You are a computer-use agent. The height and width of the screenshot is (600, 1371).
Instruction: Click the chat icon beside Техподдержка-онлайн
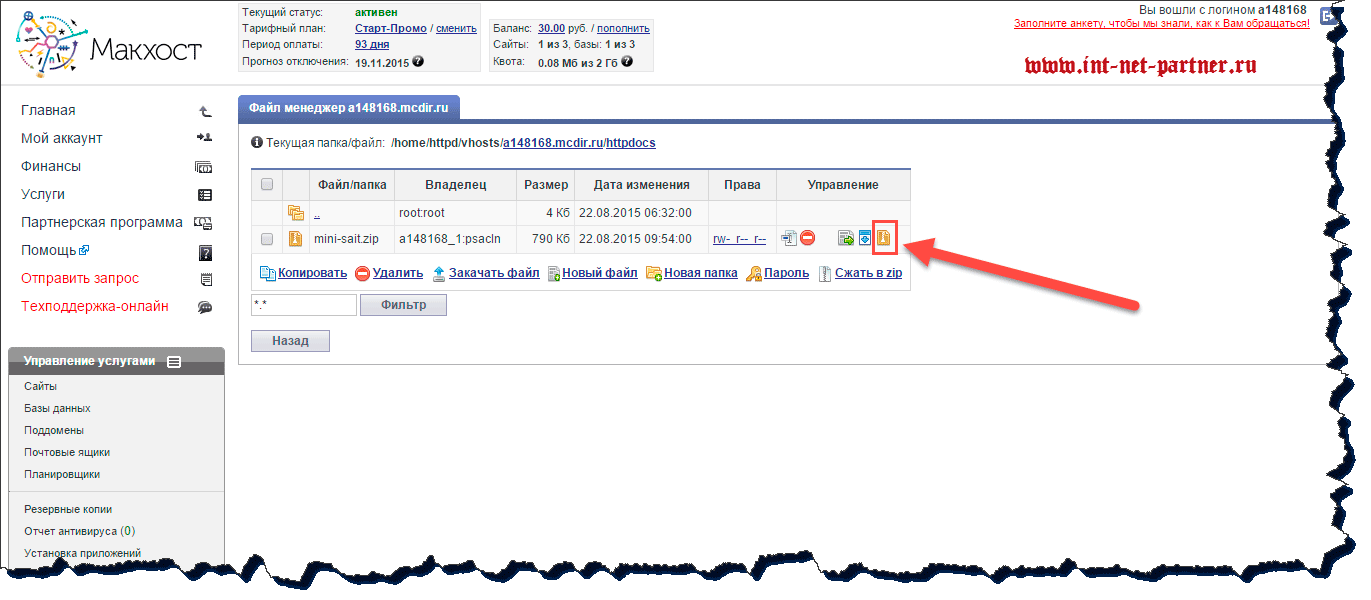pos(205,307)
